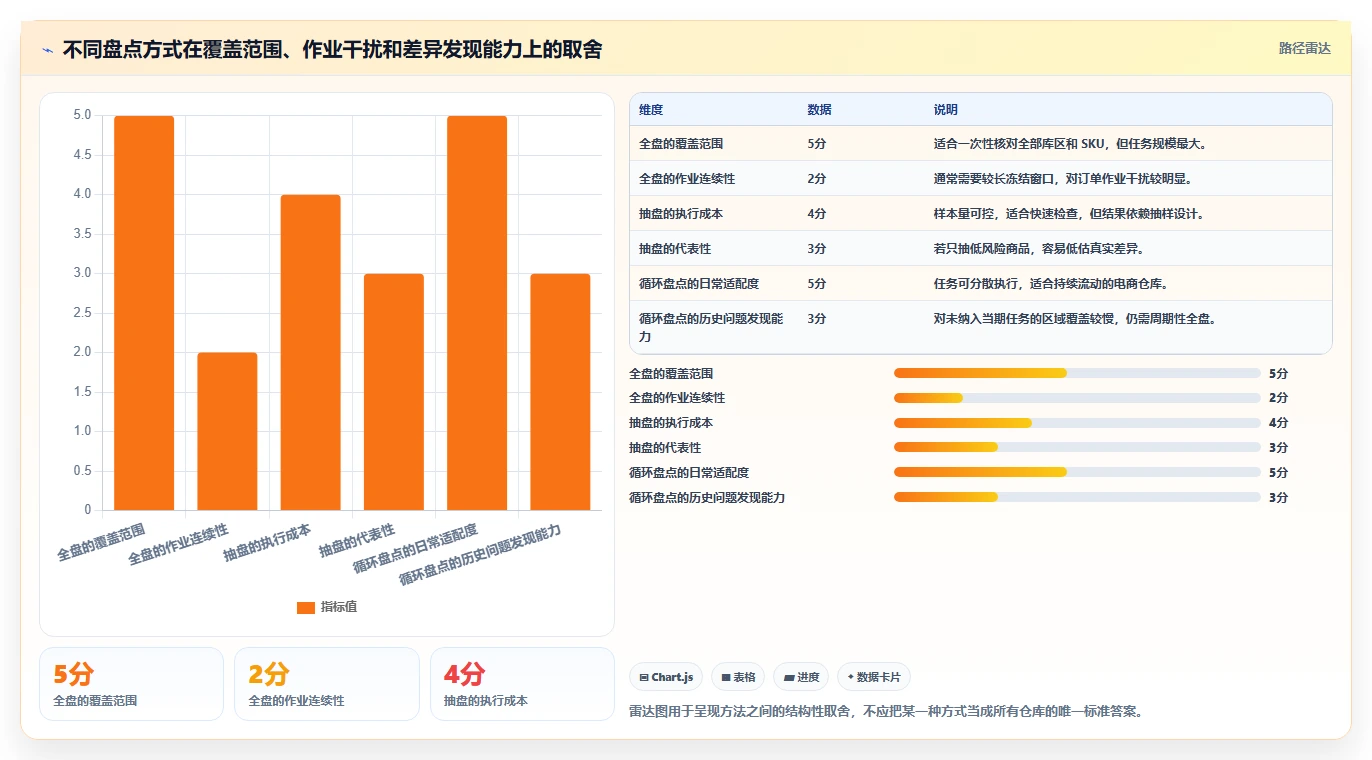The height and width of the screenshot is (760, 1372).
Task: Select the Chart.js chip
Action: tap(666, 677)
